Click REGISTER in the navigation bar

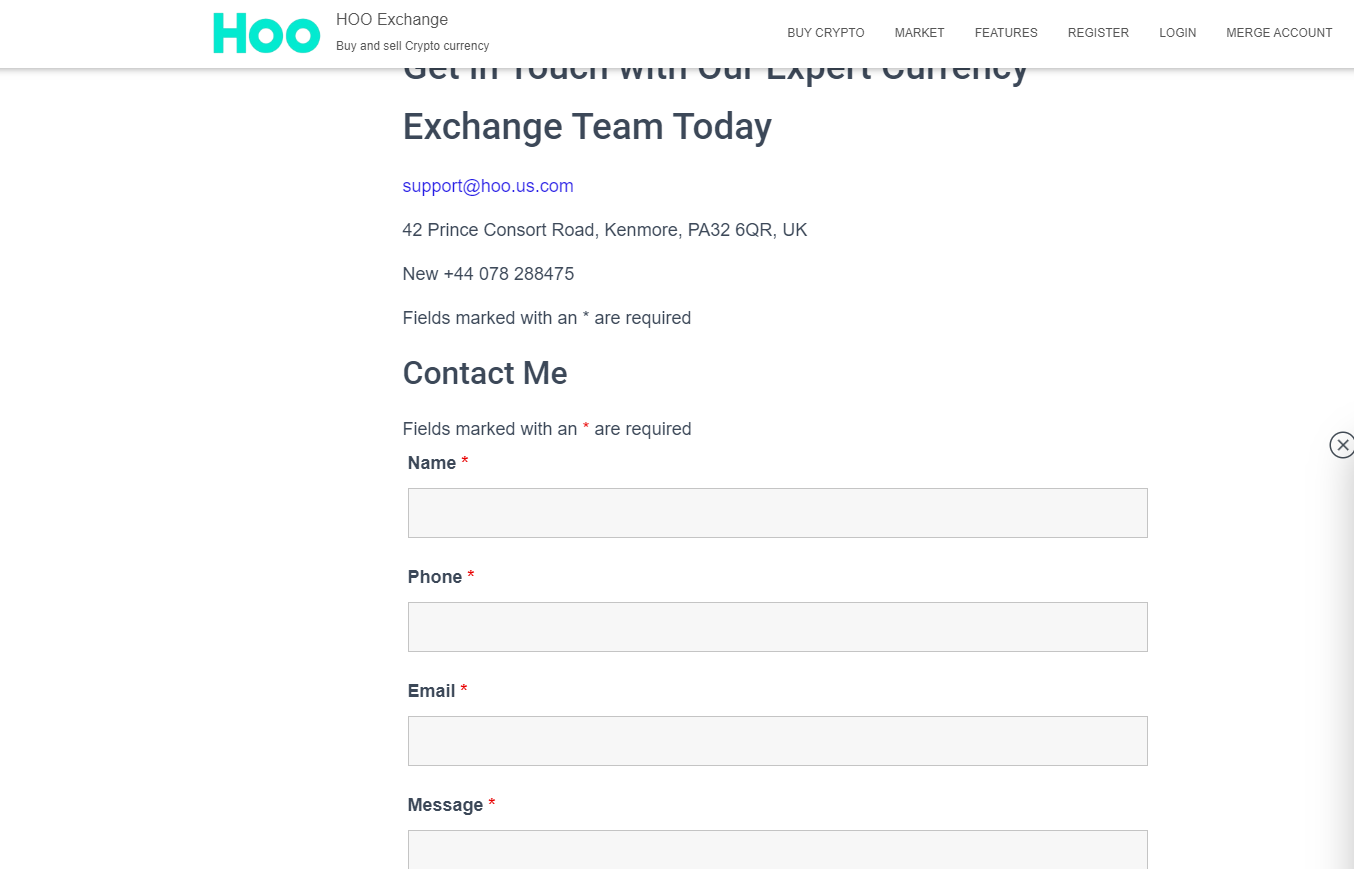click(1098, 33)
